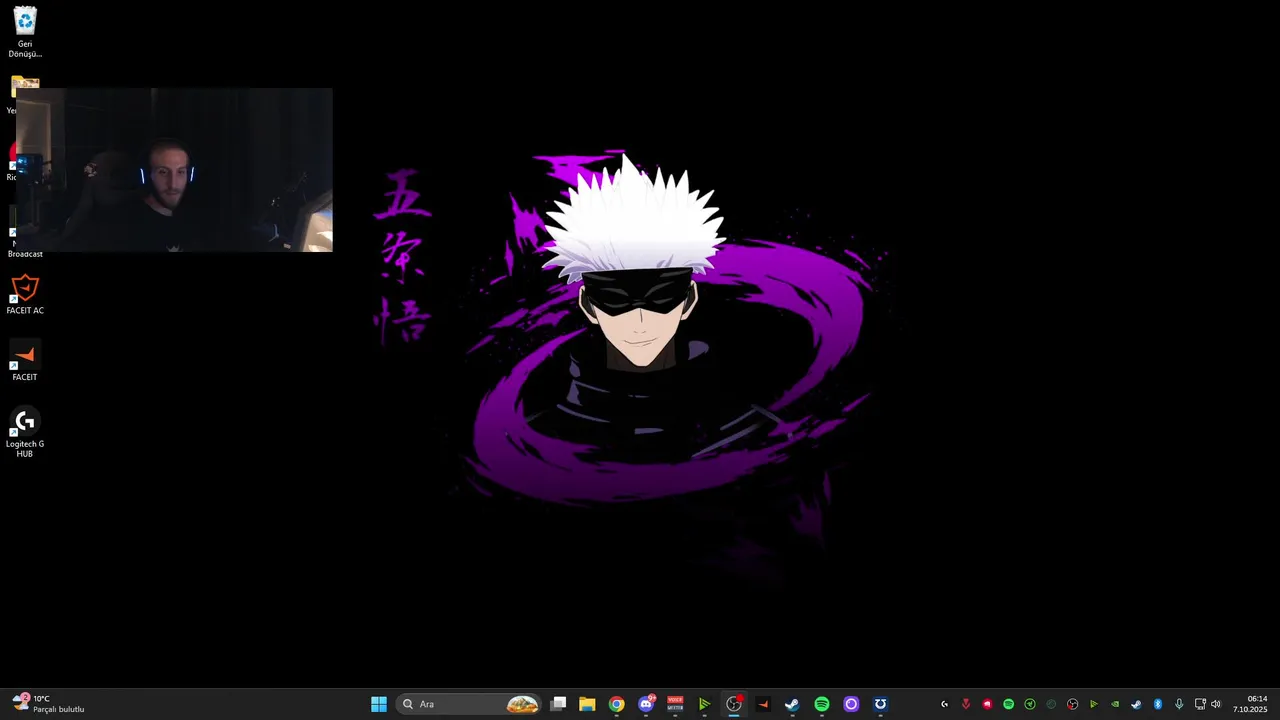Open Task View from the taskbar

click(559, 704)
